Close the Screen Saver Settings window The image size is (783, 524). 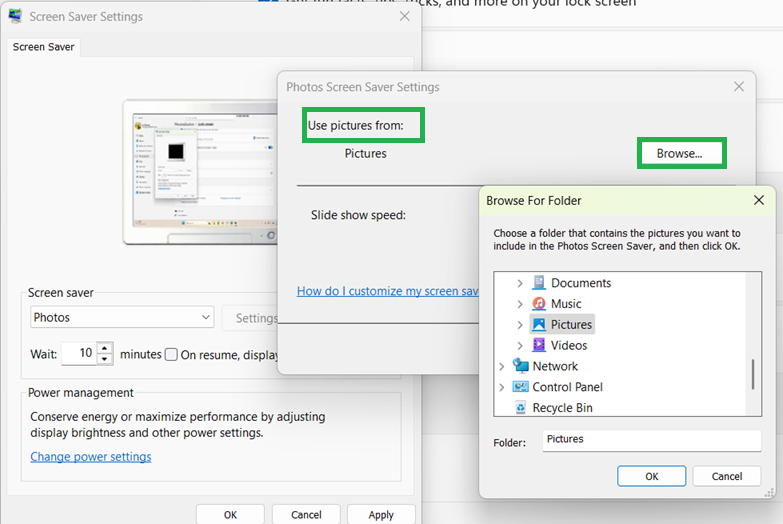click(404, 16)
